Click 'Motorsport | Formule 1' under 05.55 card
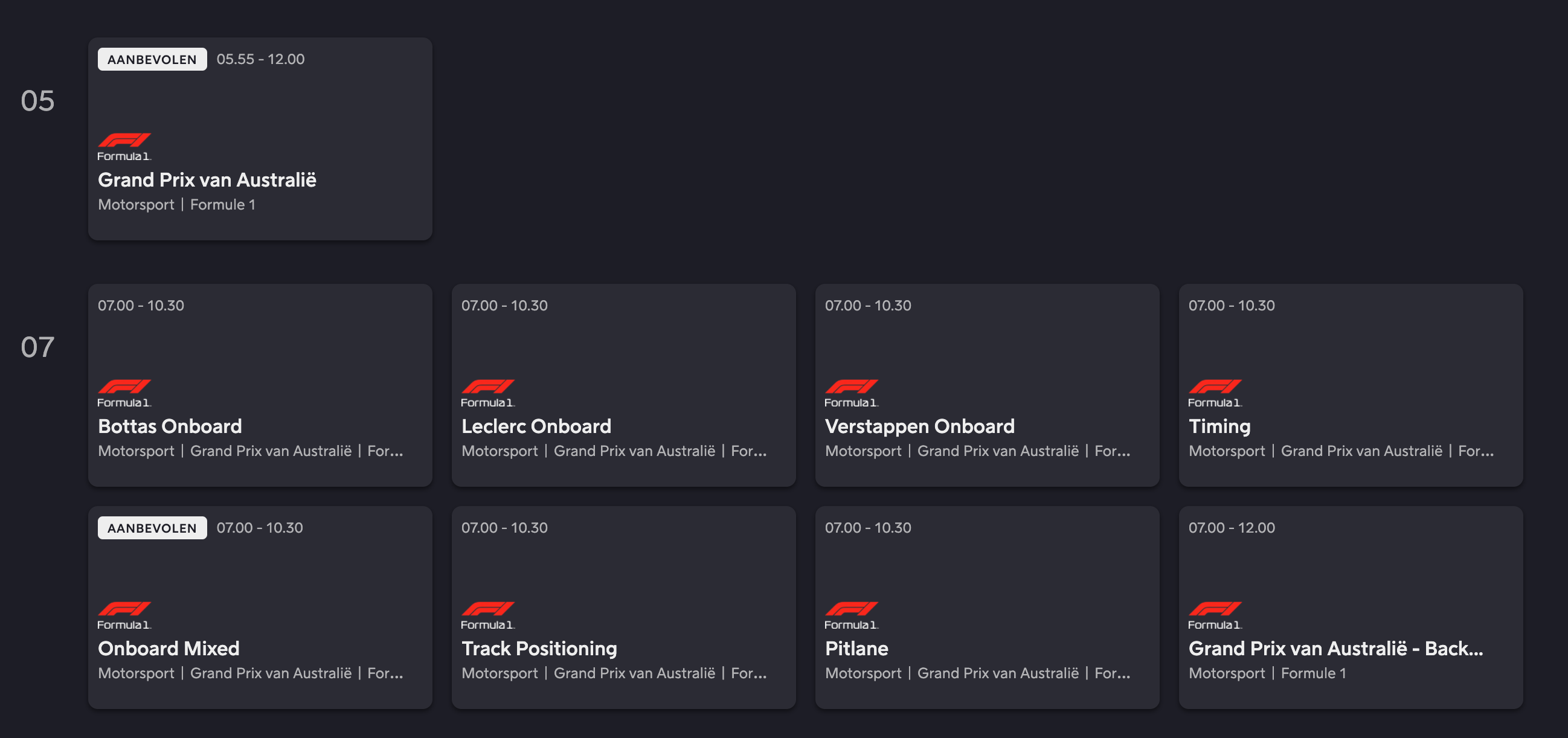This screenshot has width=1568, height=738. [176, 205]
